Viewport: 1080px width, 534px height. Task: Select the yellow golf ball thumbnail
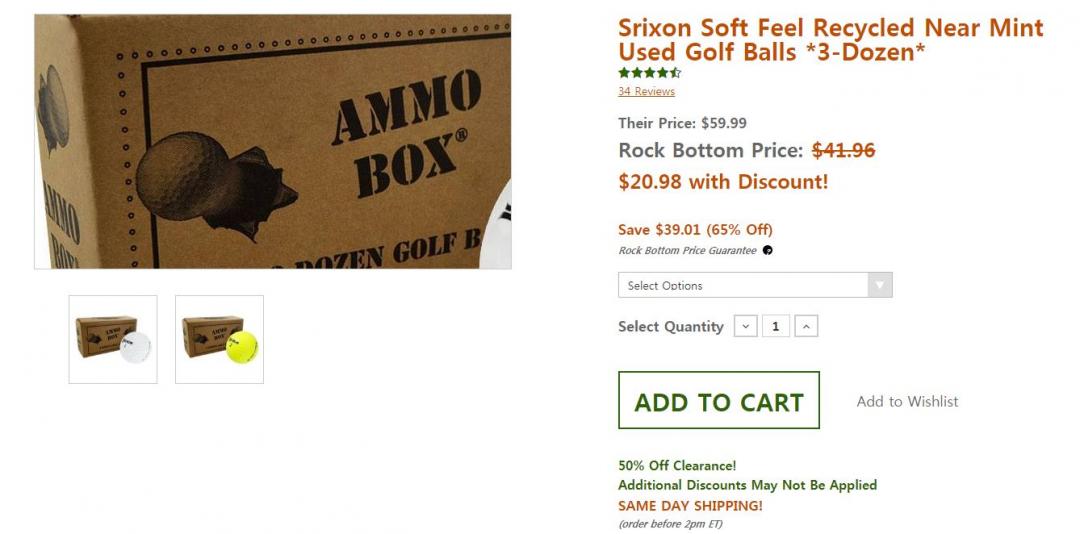click(219, 339)
